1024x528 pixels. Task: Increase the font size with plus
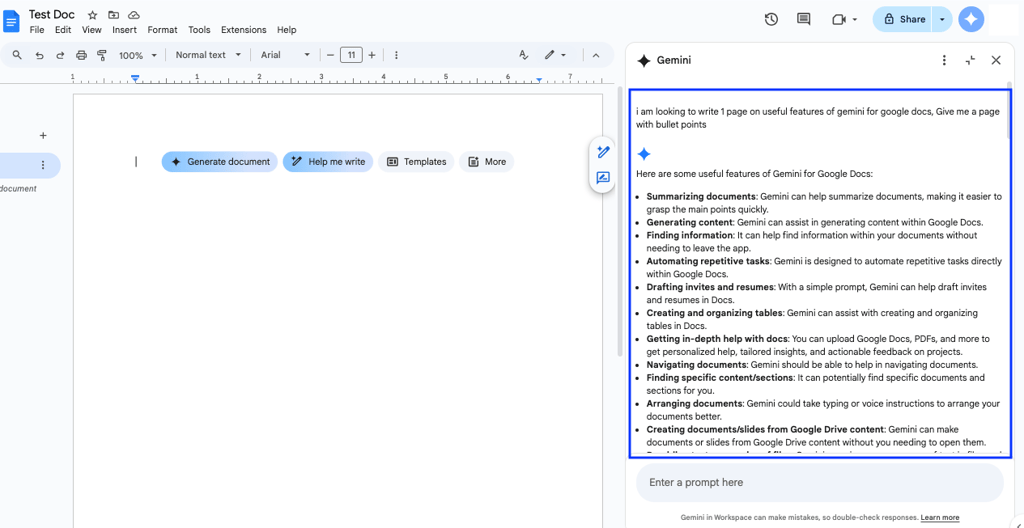click(x=372, y=56)
